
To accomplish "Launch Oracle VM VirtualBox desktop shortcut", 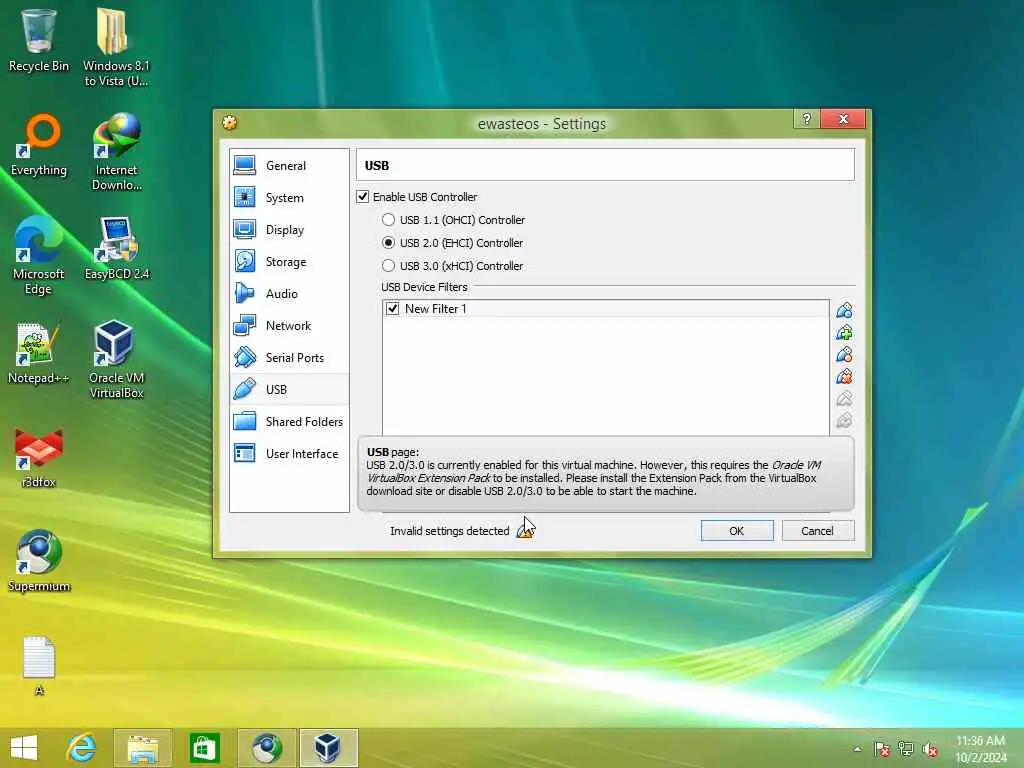I will (116, 360).
